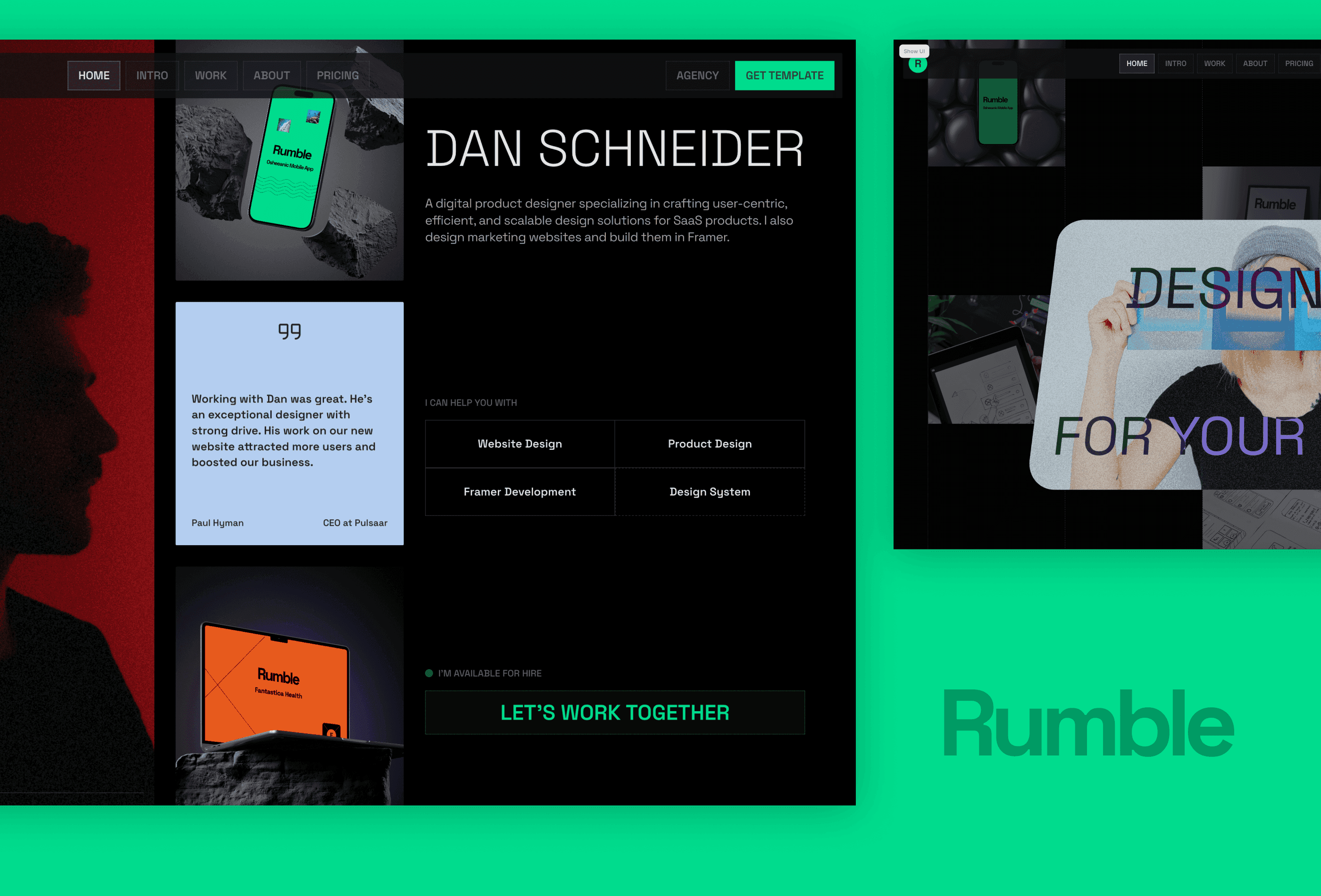Click the agency toggle button
The image size is (1321, 896).
click(x=697, y=75)
